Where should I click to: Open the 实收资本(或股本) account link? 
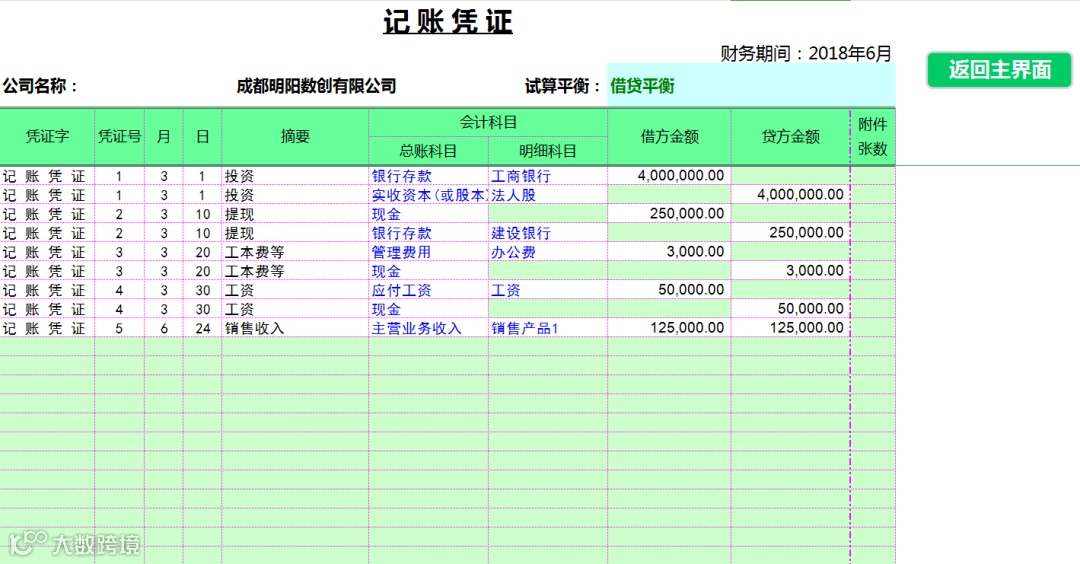click(x=428, y=195)
